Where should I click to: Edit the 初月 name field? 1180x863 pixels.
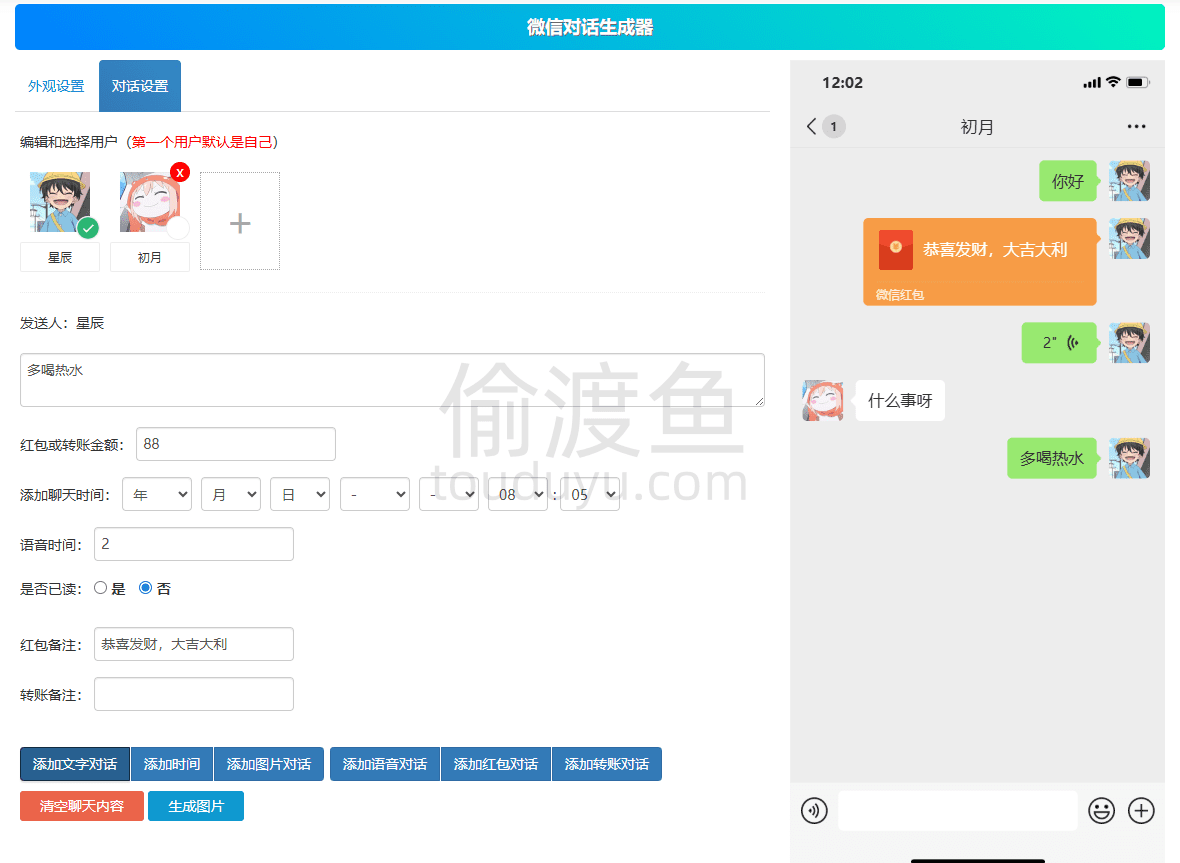pyautogui.click(x=150, y=257)
